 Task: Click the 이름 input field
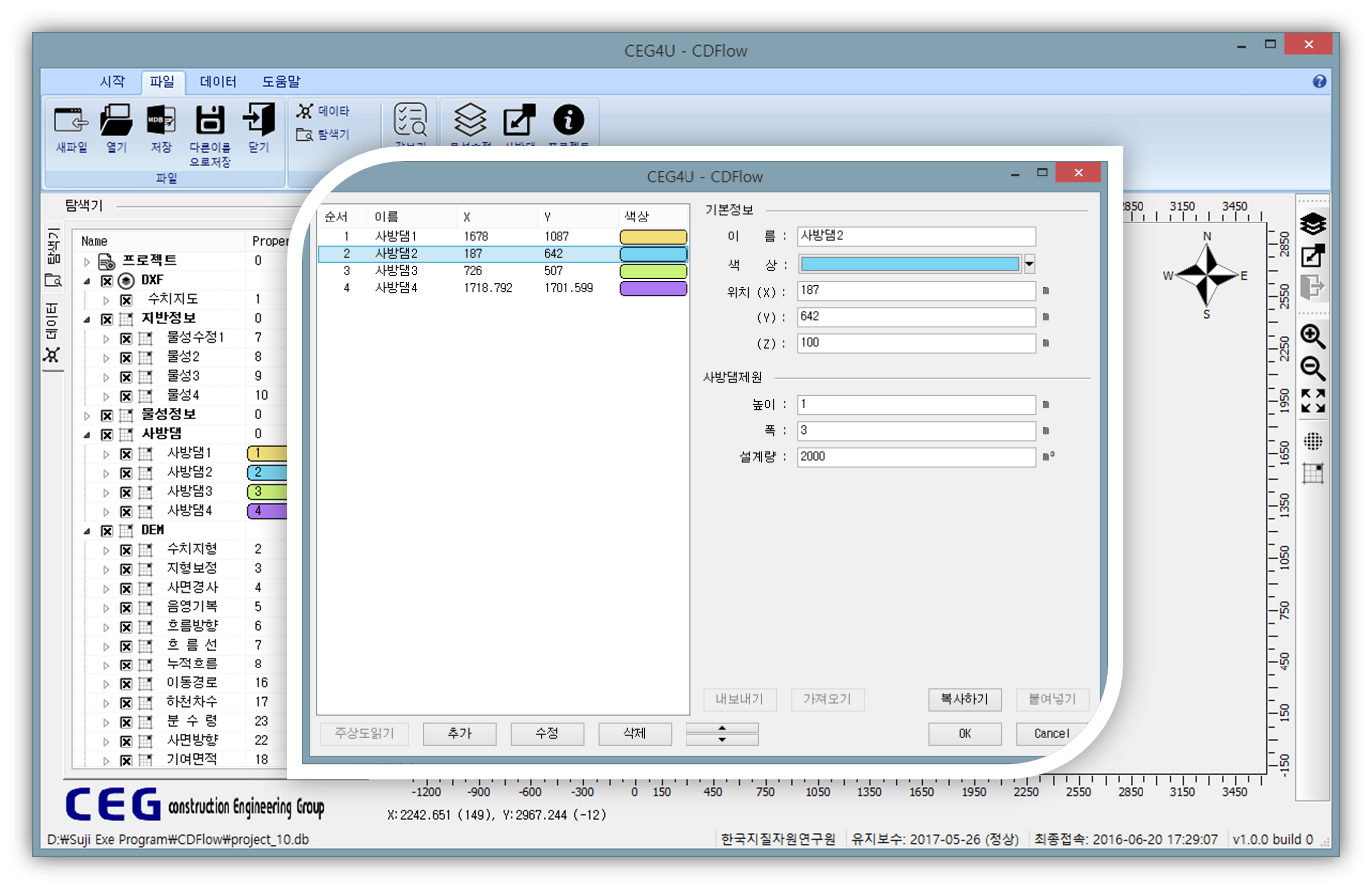(x=916, y=236)
